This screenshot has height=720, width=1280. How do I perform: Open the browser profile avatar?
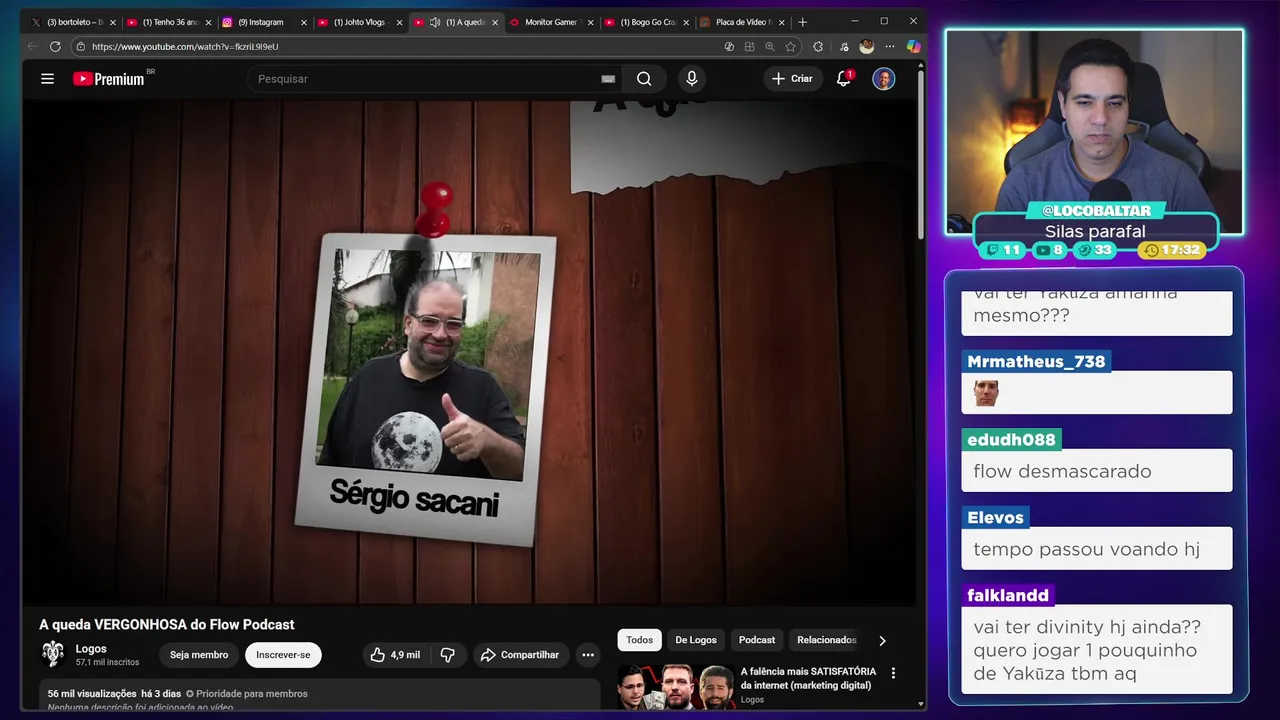[x=866, y=46]
